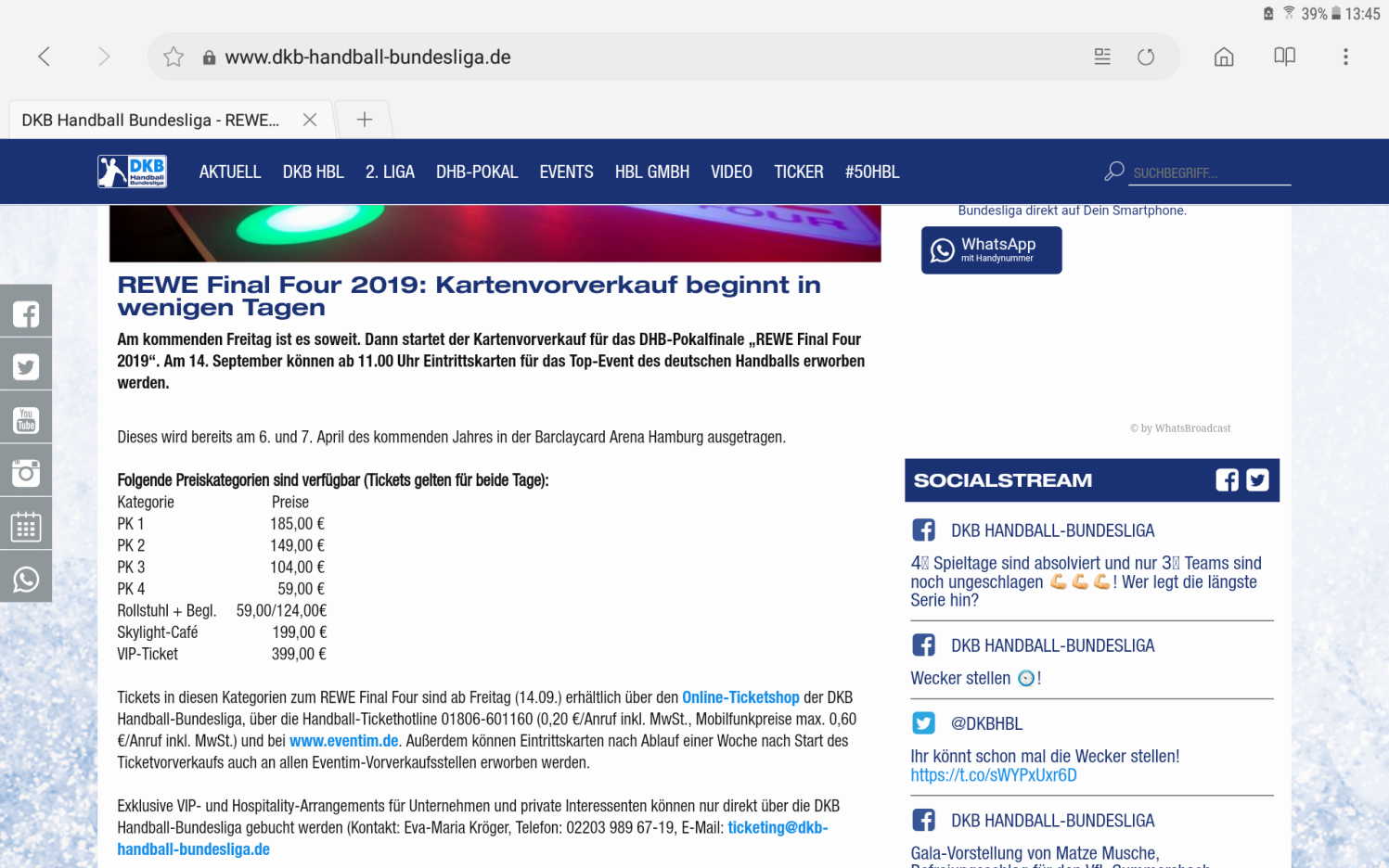1389x868 pixels.
Task: Open YouTube from the left sidebar
Action: tap(26, 420)
